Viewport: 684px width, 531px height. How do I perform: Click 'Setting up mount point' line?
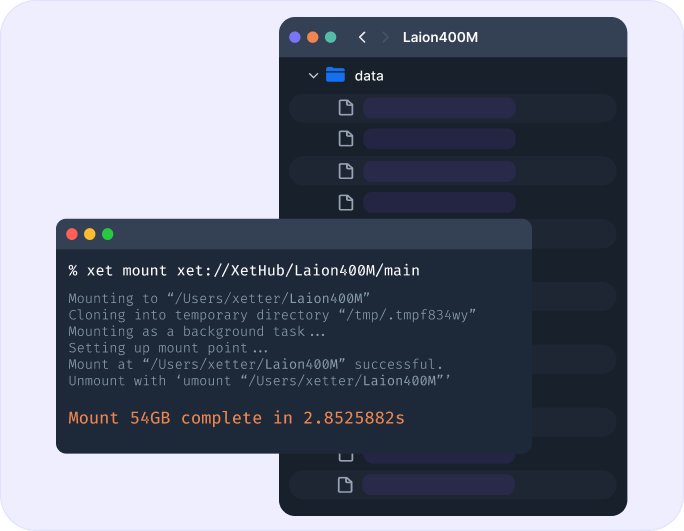168,348
